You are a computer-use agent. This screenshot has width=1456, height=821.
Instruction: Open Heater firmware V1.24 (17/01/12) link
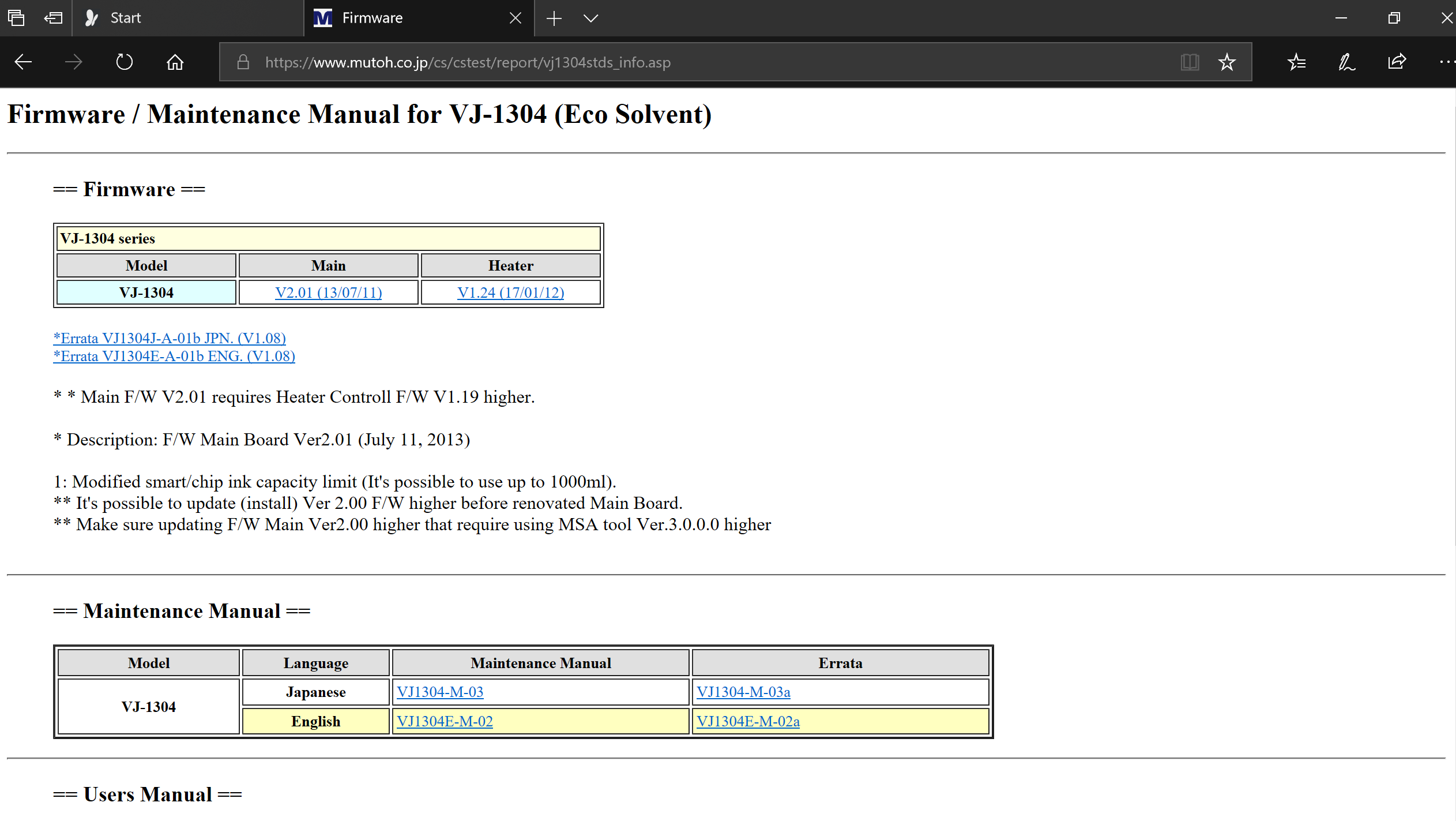click(511, 293)
